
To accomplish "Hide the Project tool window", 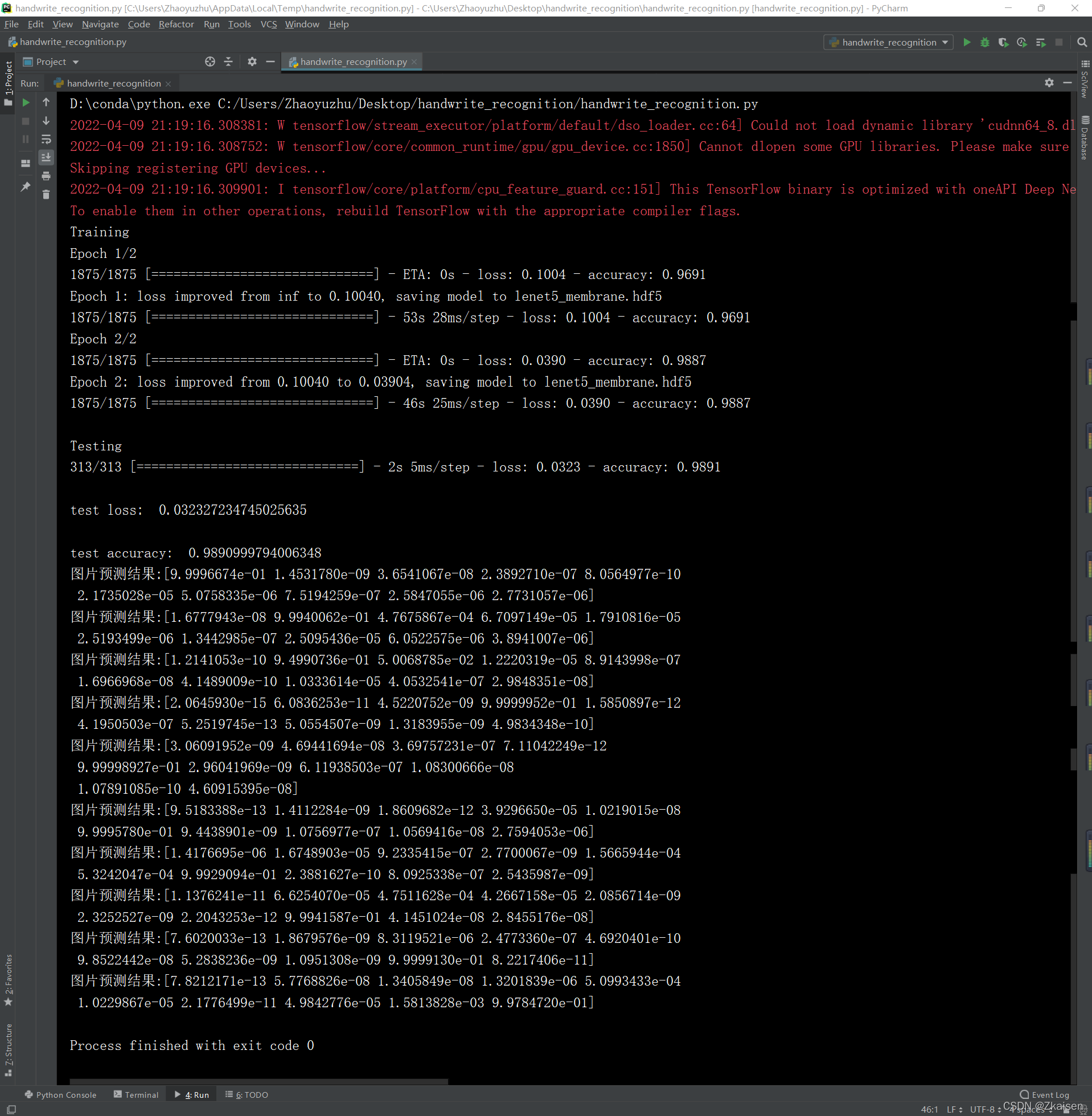I will (270, 62).
